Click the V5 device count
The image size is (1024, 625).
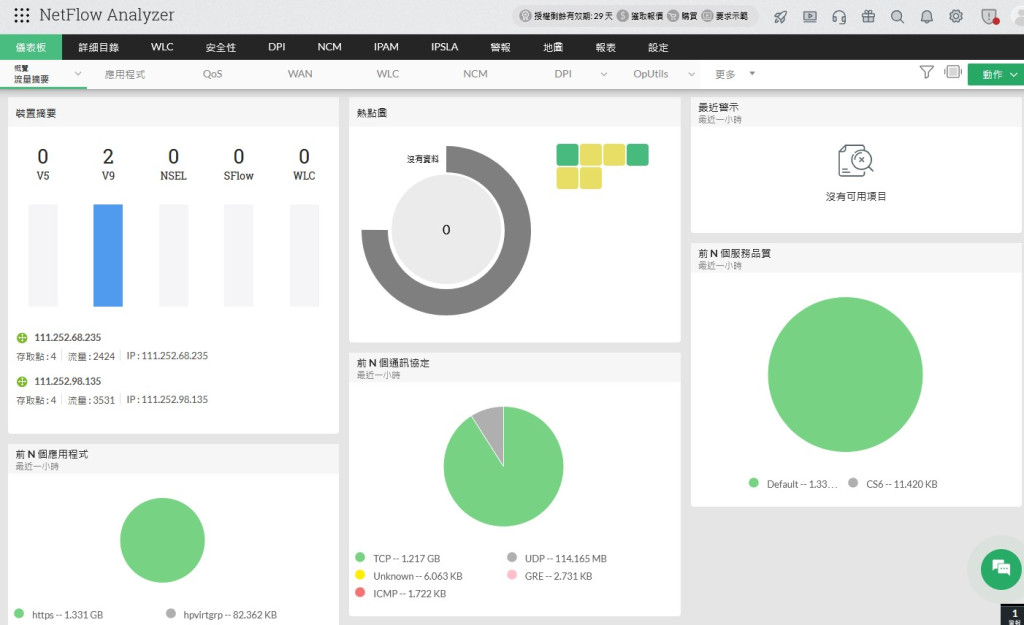42,157
